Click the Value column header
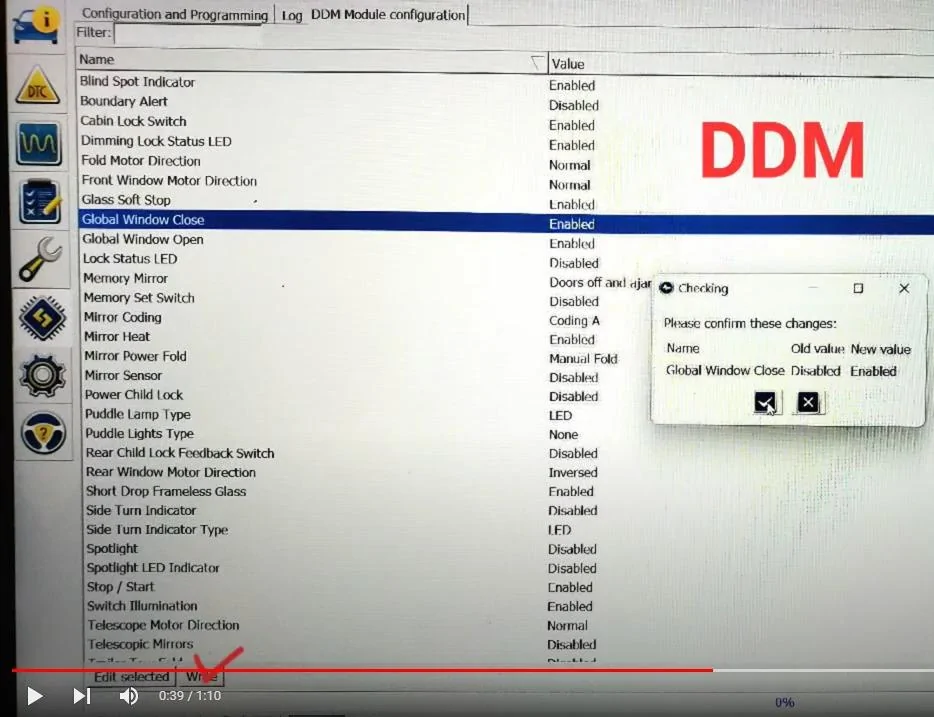This screenshot has height=717, width=934. [739, 64]
